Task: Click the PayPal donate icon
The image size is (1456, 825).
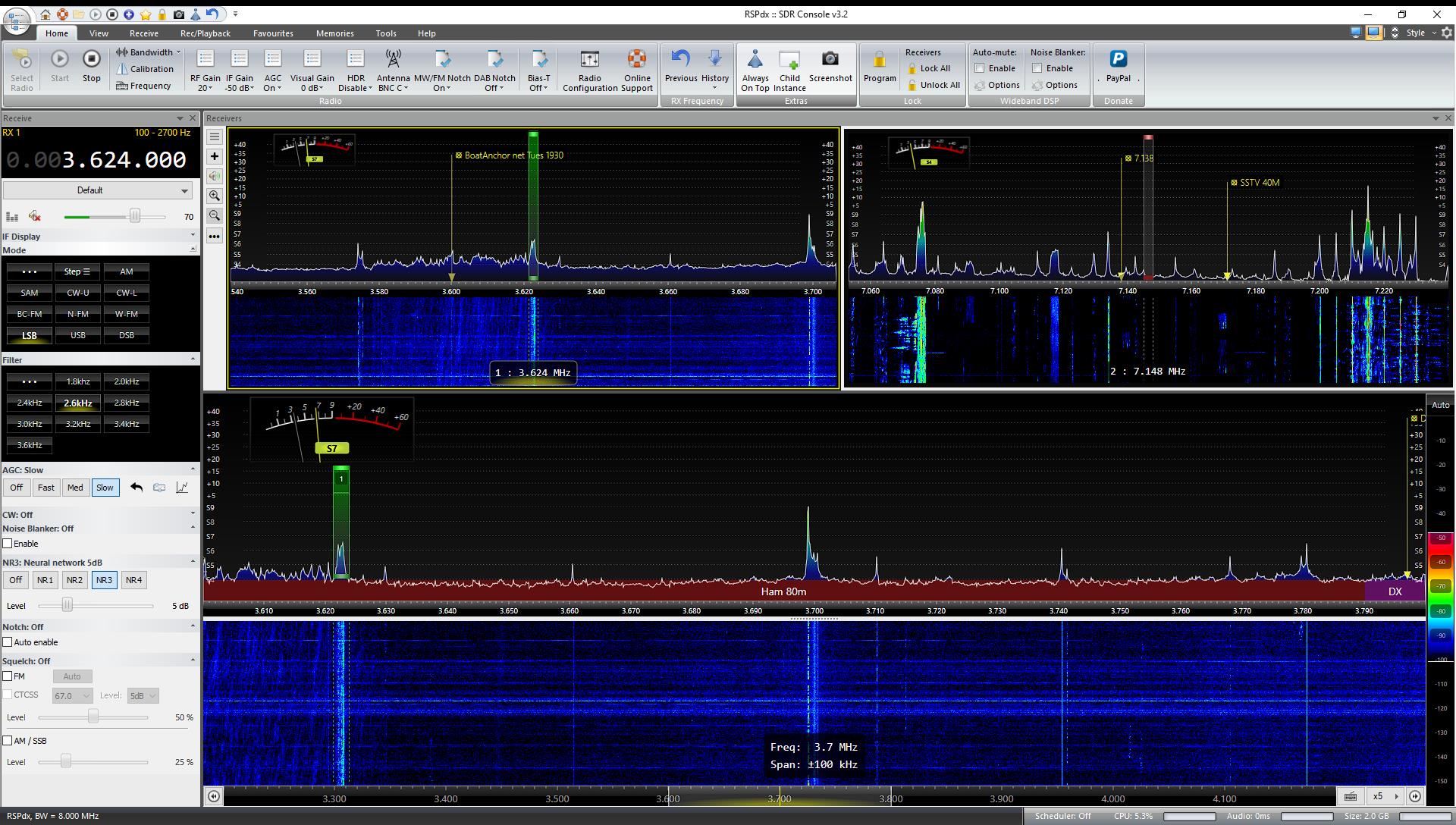Action: click(x=1118, y=59)
